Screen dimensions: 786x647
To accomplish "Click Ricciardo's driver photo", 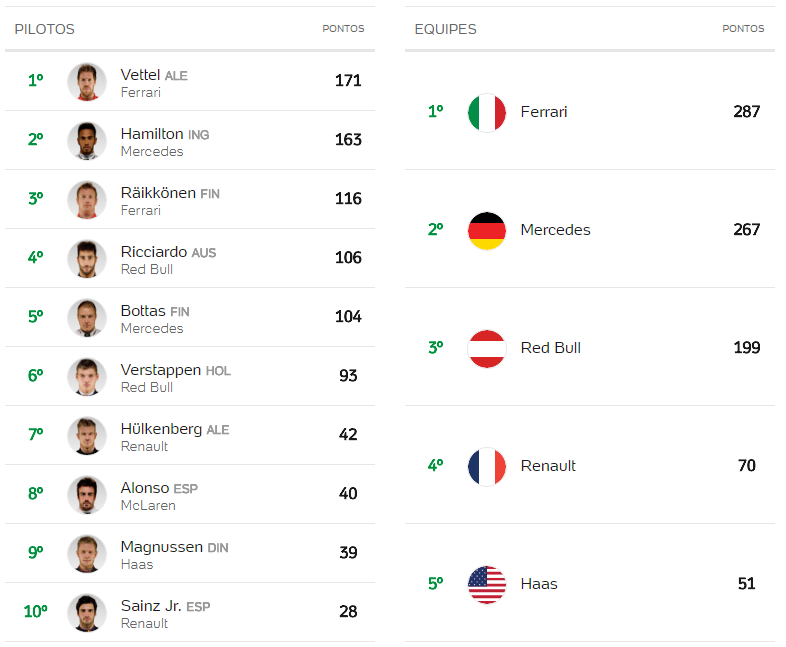I will [x=87, y=259].
